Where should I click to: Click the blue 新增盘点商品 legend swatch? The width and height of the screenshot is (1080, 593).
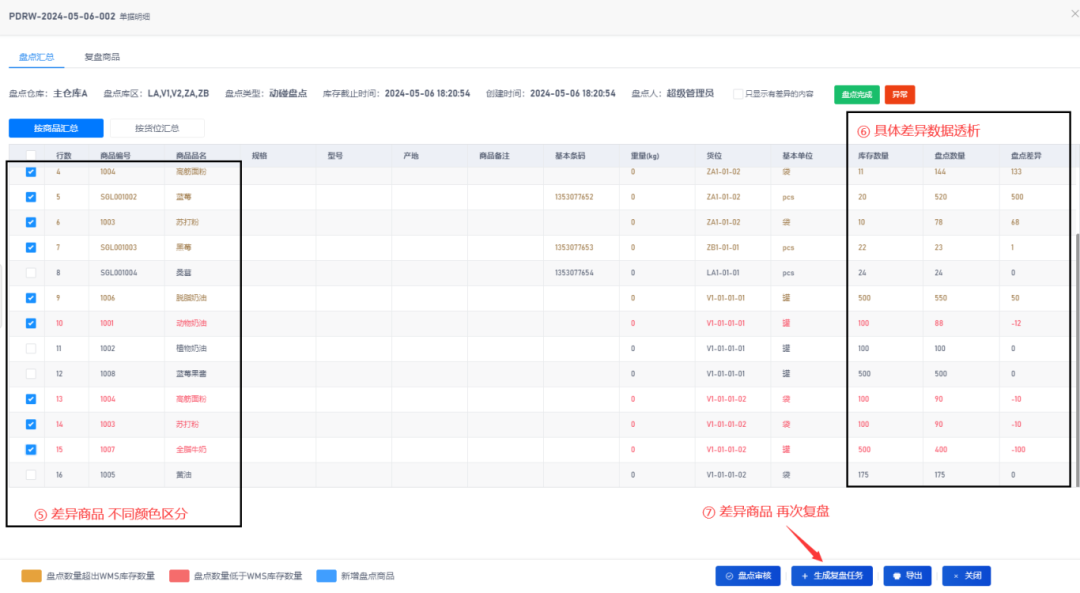pyautogui.click(x=326, y=576)
